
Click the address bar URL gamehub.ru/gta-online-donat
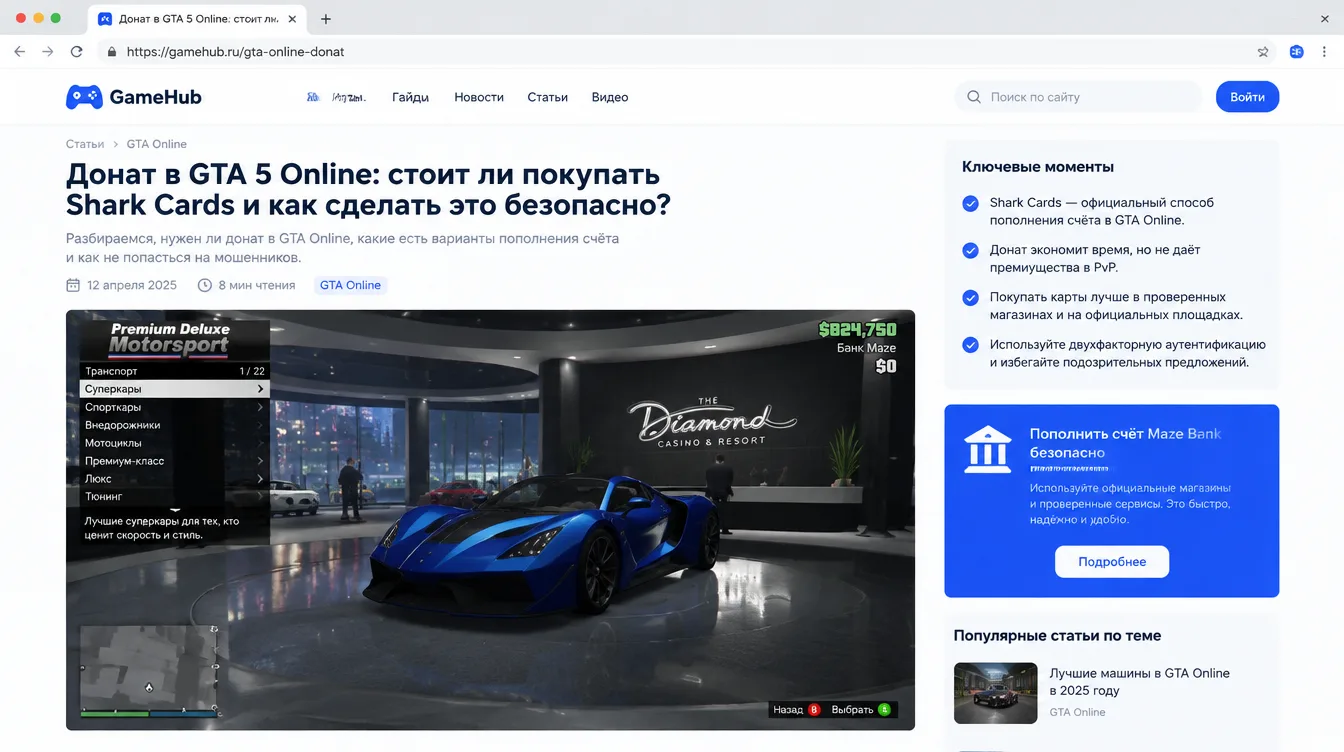click(x=235, y=52)
